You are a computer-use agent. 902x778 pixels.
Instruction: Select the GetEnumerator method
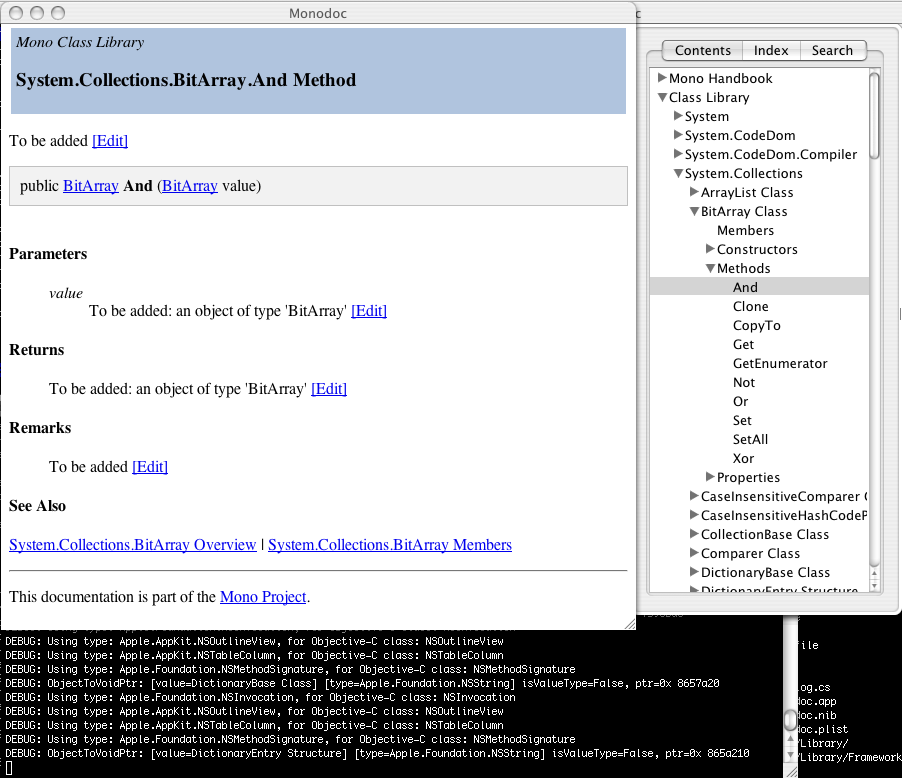pyautogui.click(x=780, y=363)
